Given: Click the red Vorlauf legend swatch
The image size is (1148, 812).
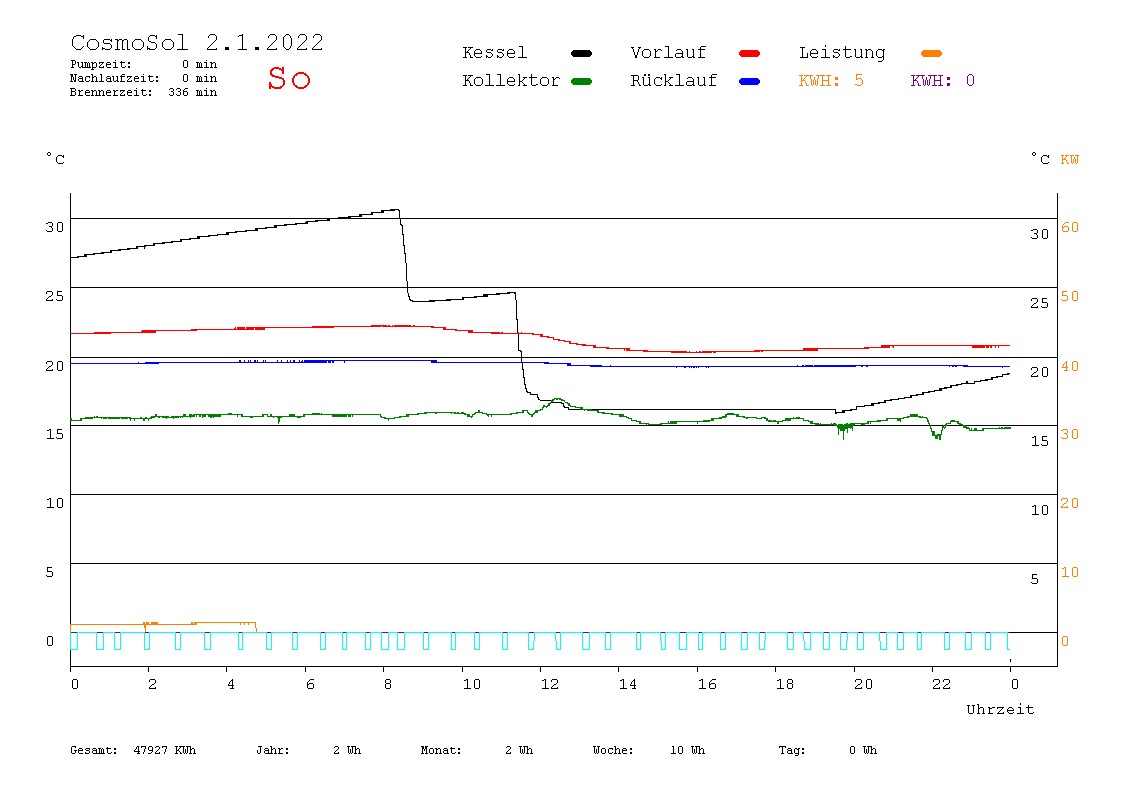Looking at the screenshot, I should coord(750,53).
